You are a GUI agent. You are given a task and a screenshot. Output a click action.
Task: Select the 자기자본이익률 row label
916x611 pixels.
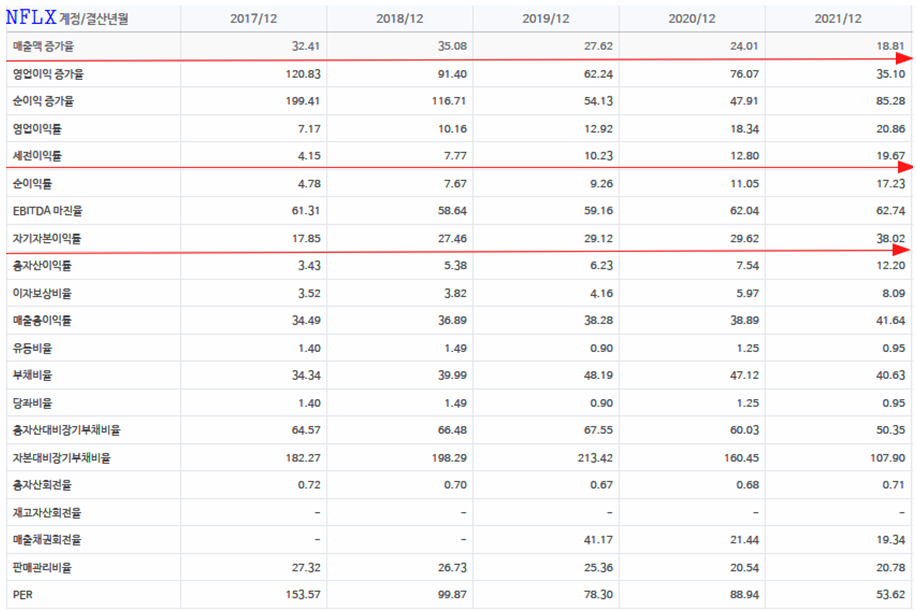coord(47,239)
